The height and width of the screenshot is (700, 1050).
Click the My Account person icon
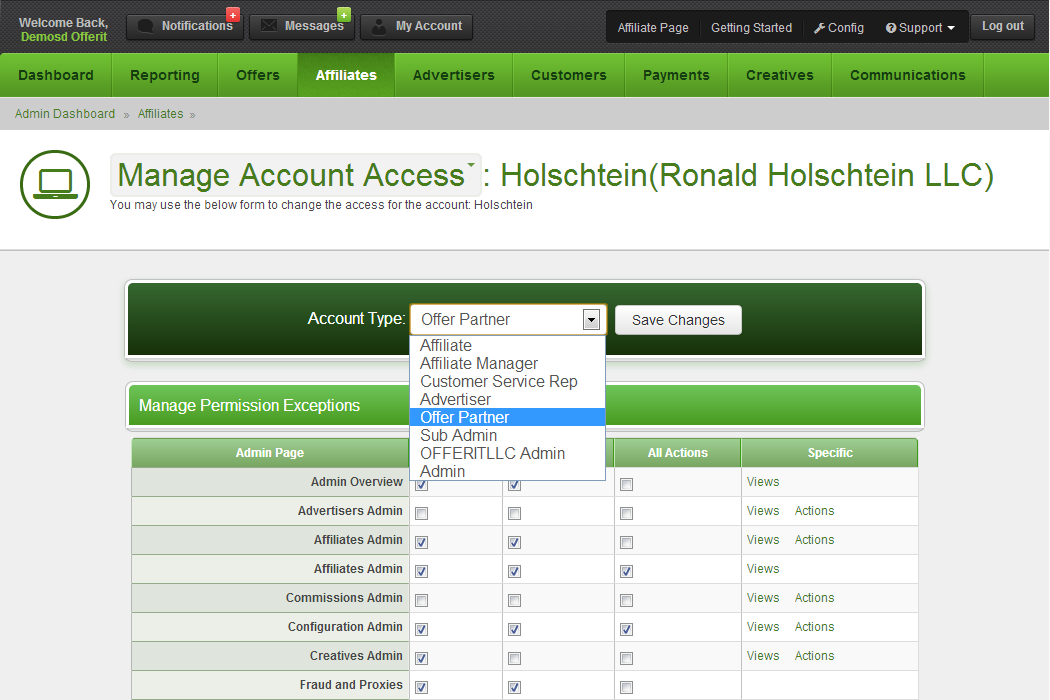(x=379, y=27)
